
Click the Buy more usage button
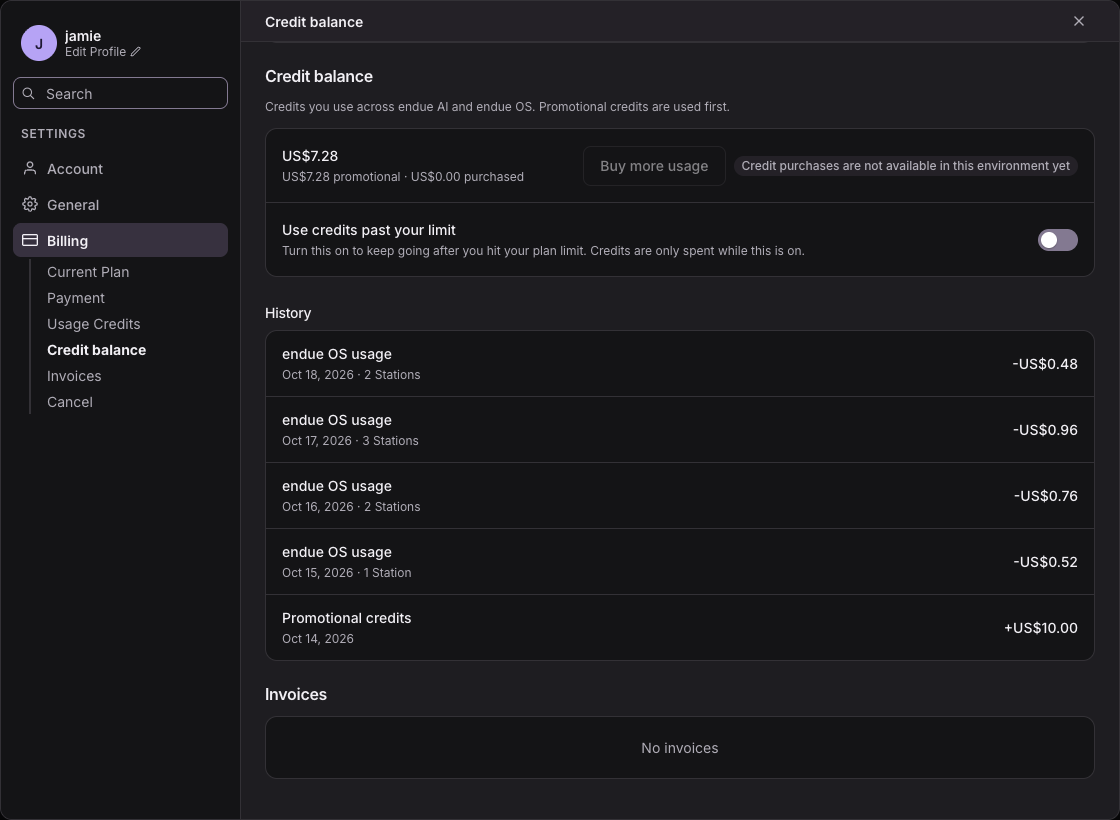pyautogui.click(x=654, y=166)
